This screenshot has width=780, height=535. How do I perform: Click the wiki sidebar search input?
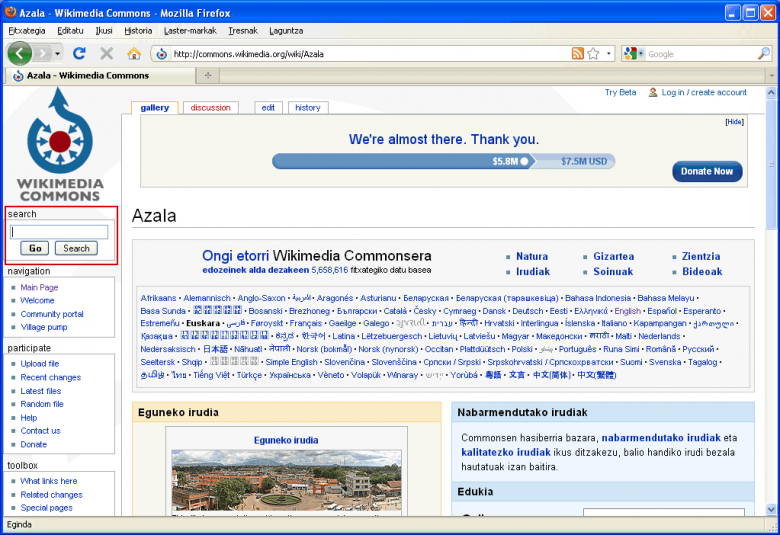point(59,232)
